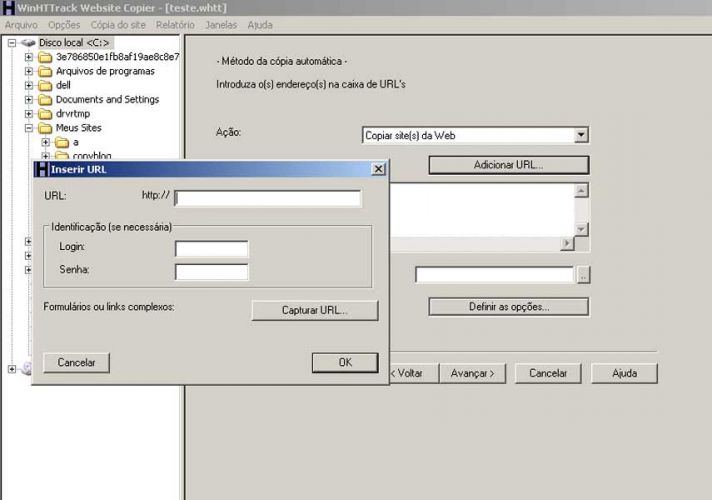Image resolution: width=712 pixels, height=500 pixels.
Task: Open the Cópia do site menu
Action: pyautogui.click(x=118, y=25)
